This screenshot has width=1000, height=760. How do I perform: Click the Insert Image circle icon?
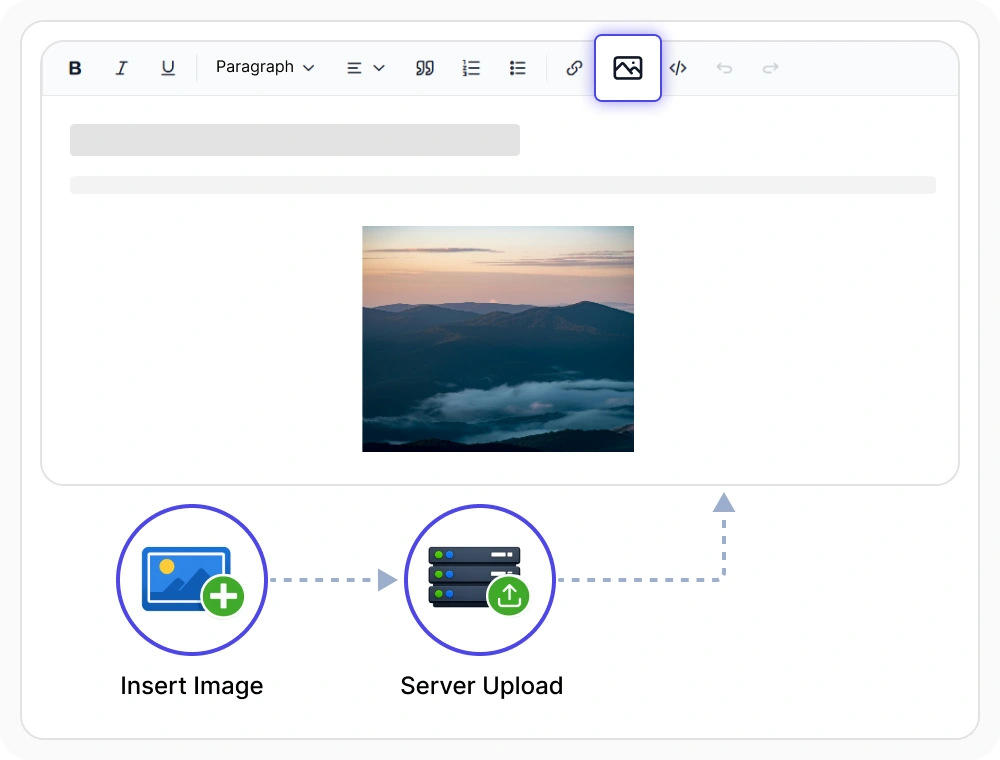pyautogui.click(x=192, y=580)
